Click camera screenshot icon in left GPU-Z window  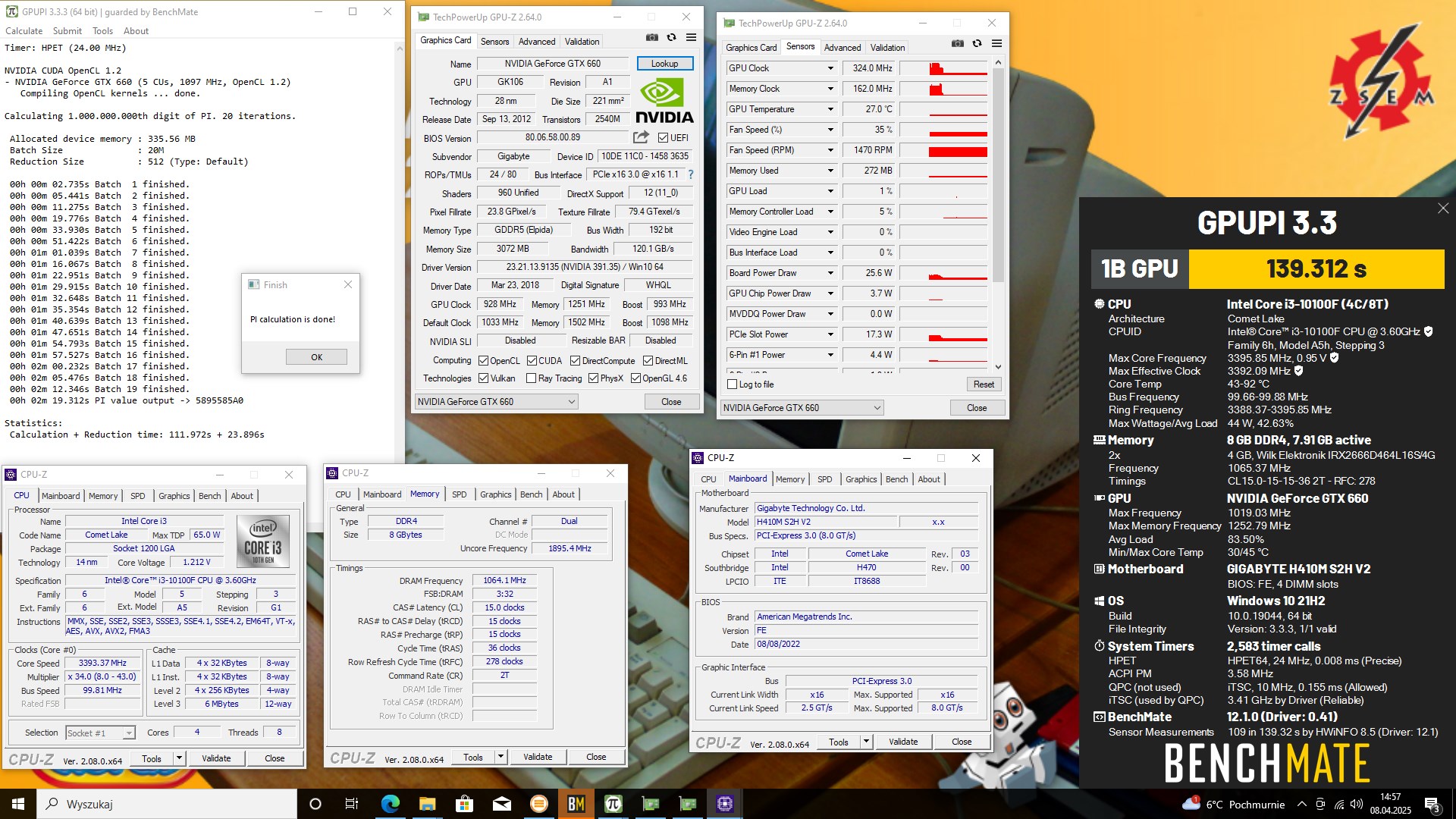point(651,38)
